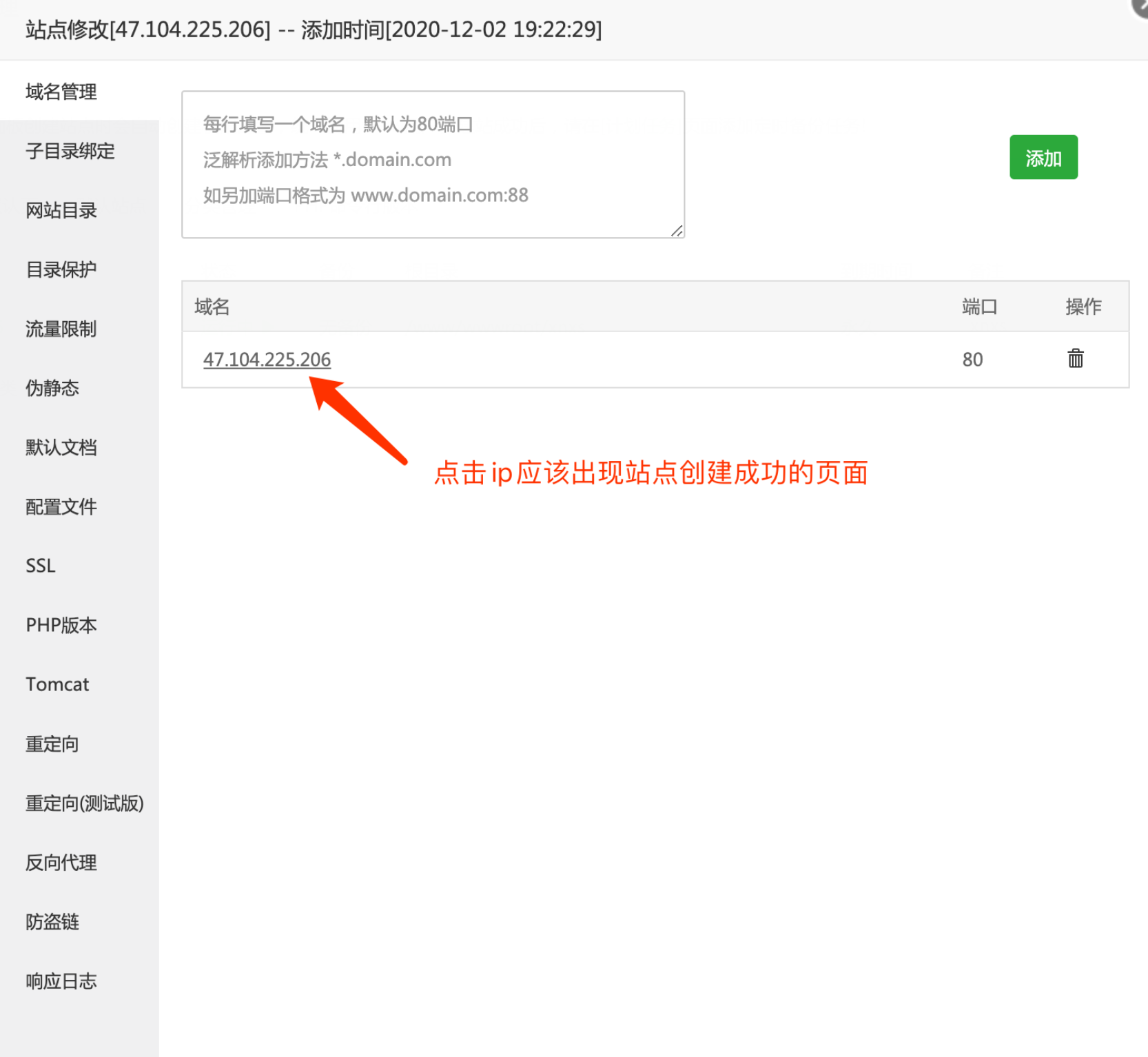1148x1057 pixels.
Task: Open the 重定向(测试版) section
Action: click(84, 803)
